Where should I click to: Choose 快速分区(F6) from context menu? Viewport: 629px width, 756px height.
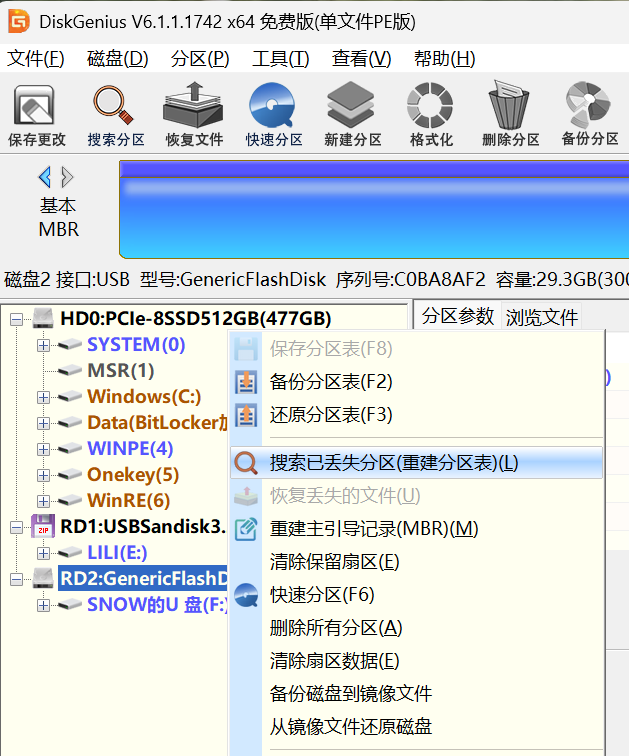tap(416, 594)
